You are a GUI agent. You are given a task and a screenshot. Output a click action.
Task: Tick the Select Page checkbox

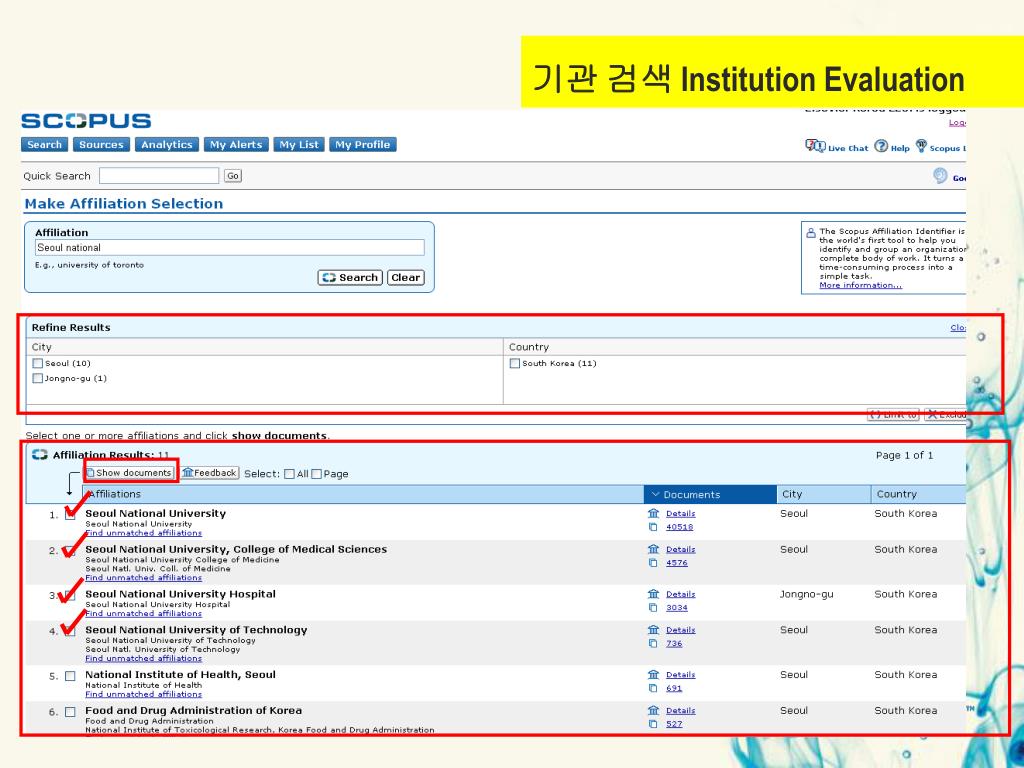tap(317, 474)
